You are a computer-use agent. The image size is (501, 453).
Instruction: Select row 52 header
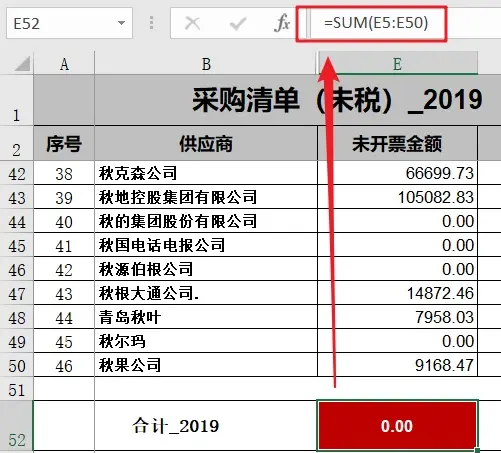tap(17, 426)
